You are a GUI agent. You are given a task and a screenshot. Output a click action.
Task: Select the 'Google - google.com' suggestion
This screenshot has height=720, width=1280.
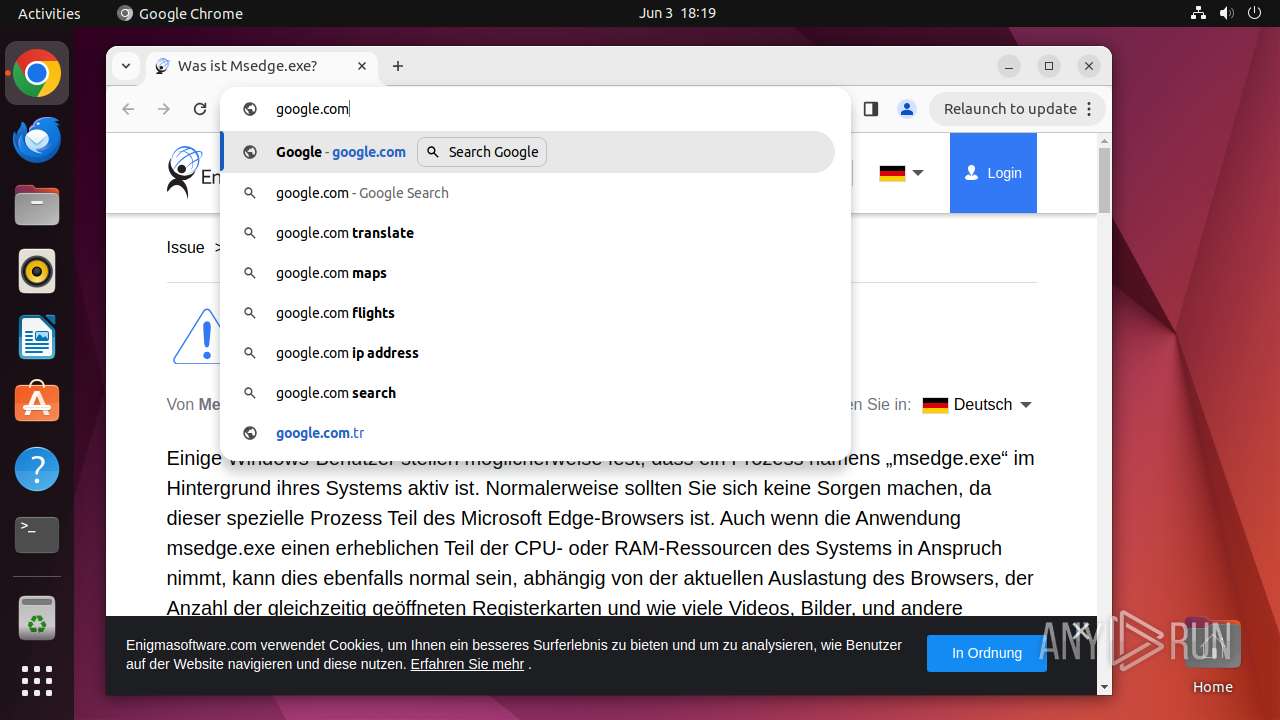pos(528,152)
